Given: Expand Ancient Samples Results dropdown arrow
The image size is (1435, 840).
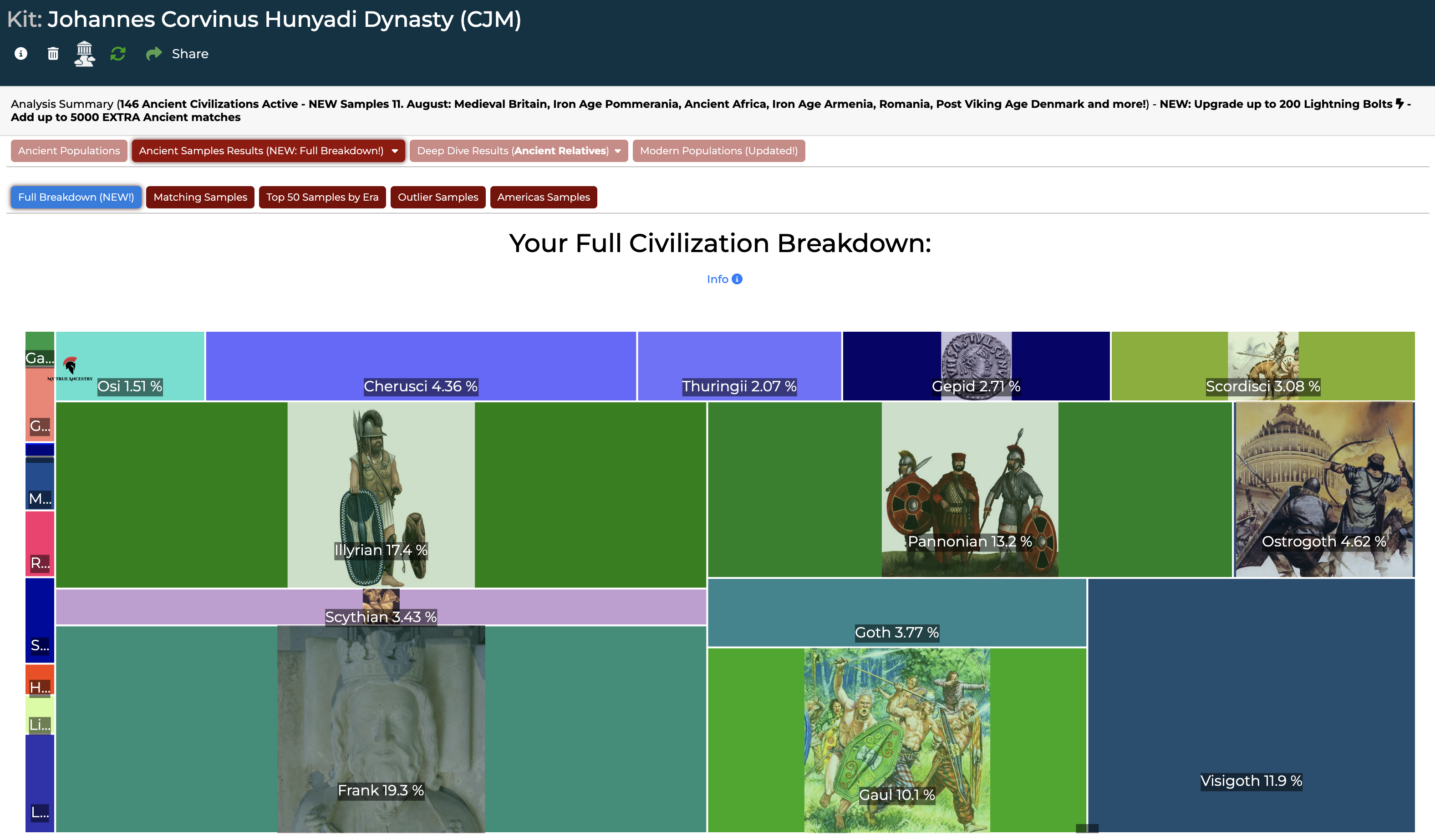Looking at the screenshot, I should [395, 152].
